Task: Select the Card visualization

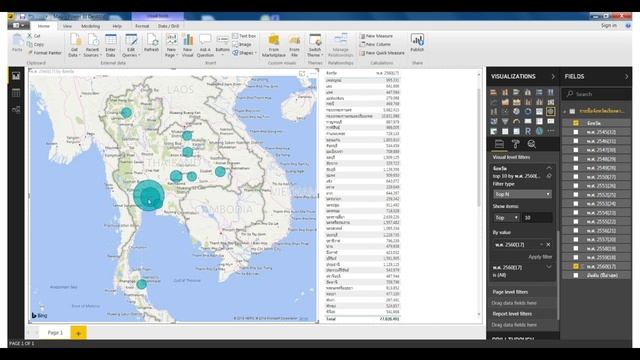Action: [528, 121]
